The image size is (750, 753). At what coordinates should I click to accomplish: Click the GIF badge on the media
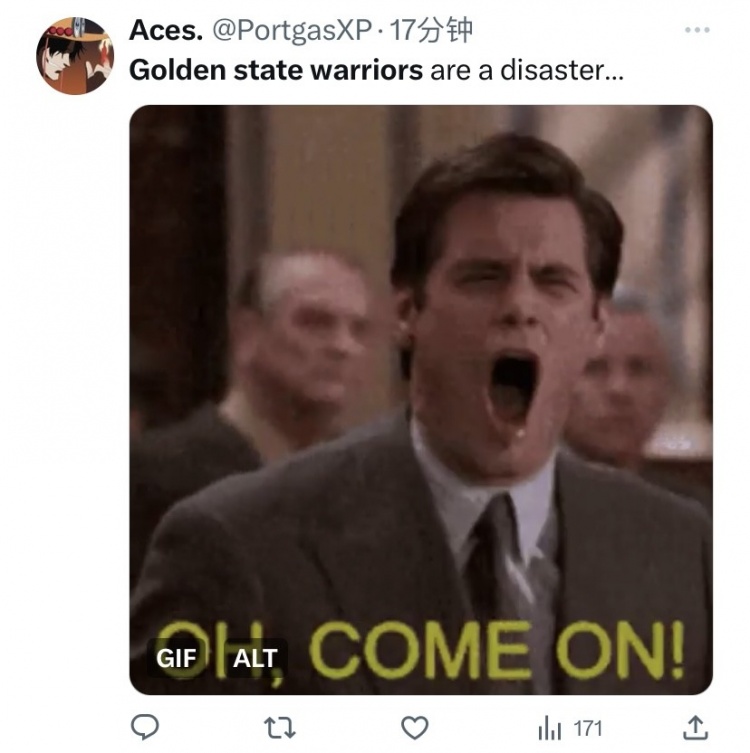point(176,658)
